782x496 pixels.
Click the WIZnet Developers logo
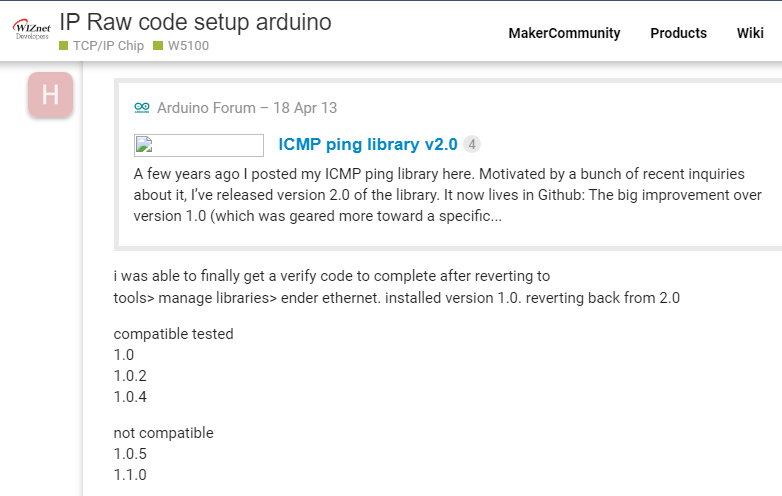tap(31, 29)
